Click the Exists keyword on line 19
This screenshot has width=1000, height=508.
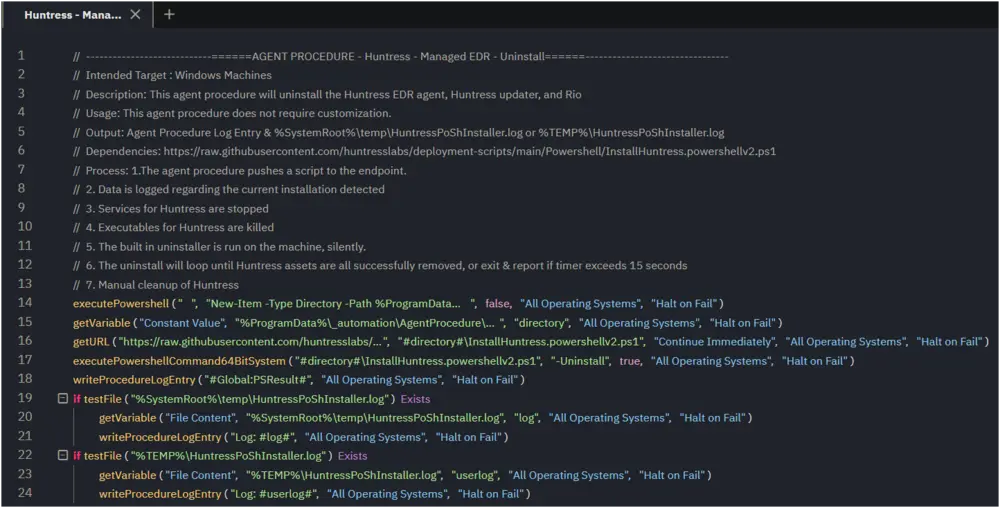[x=415, y=399]
